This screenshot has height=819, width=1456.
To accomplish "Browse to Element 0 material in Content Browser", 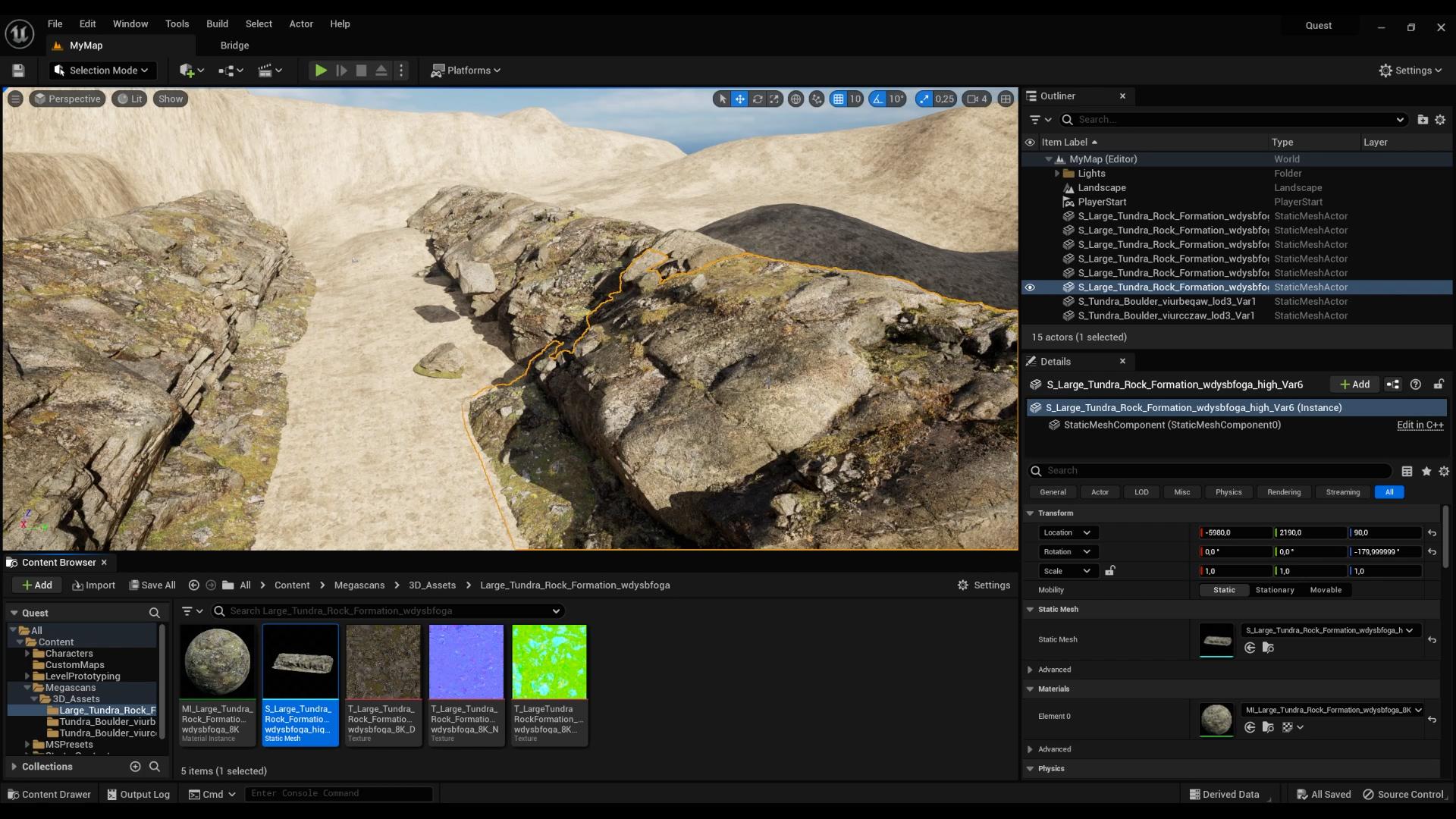I will (1267, 726).
